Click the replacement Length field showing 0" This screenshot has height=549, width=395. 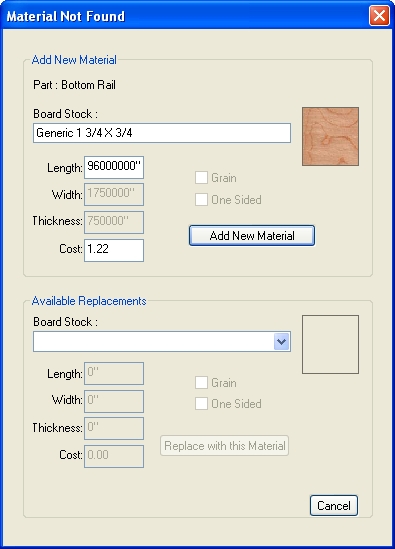click(114, 373)
